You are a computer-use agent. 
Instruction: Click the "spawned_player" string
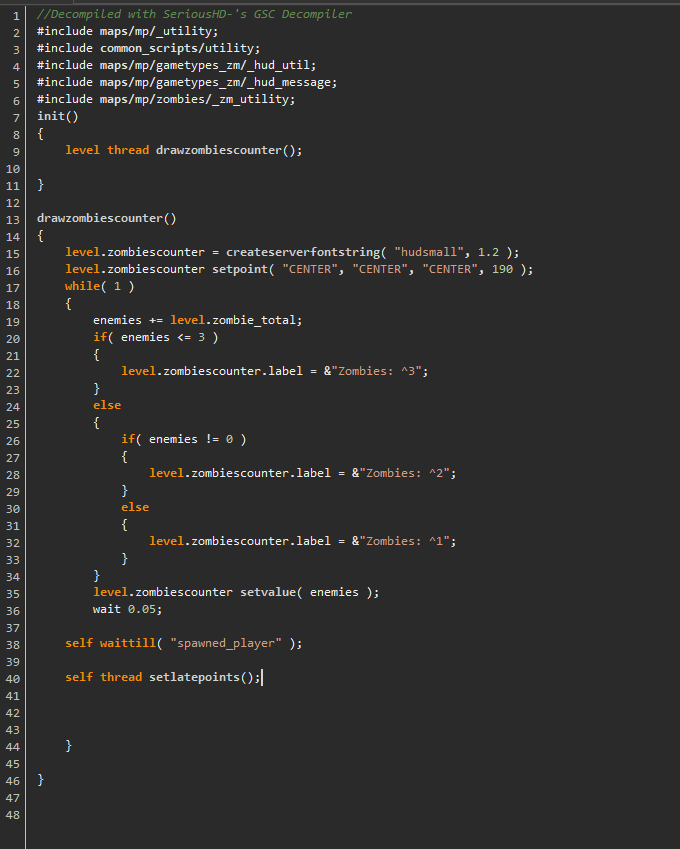[226, 643]
